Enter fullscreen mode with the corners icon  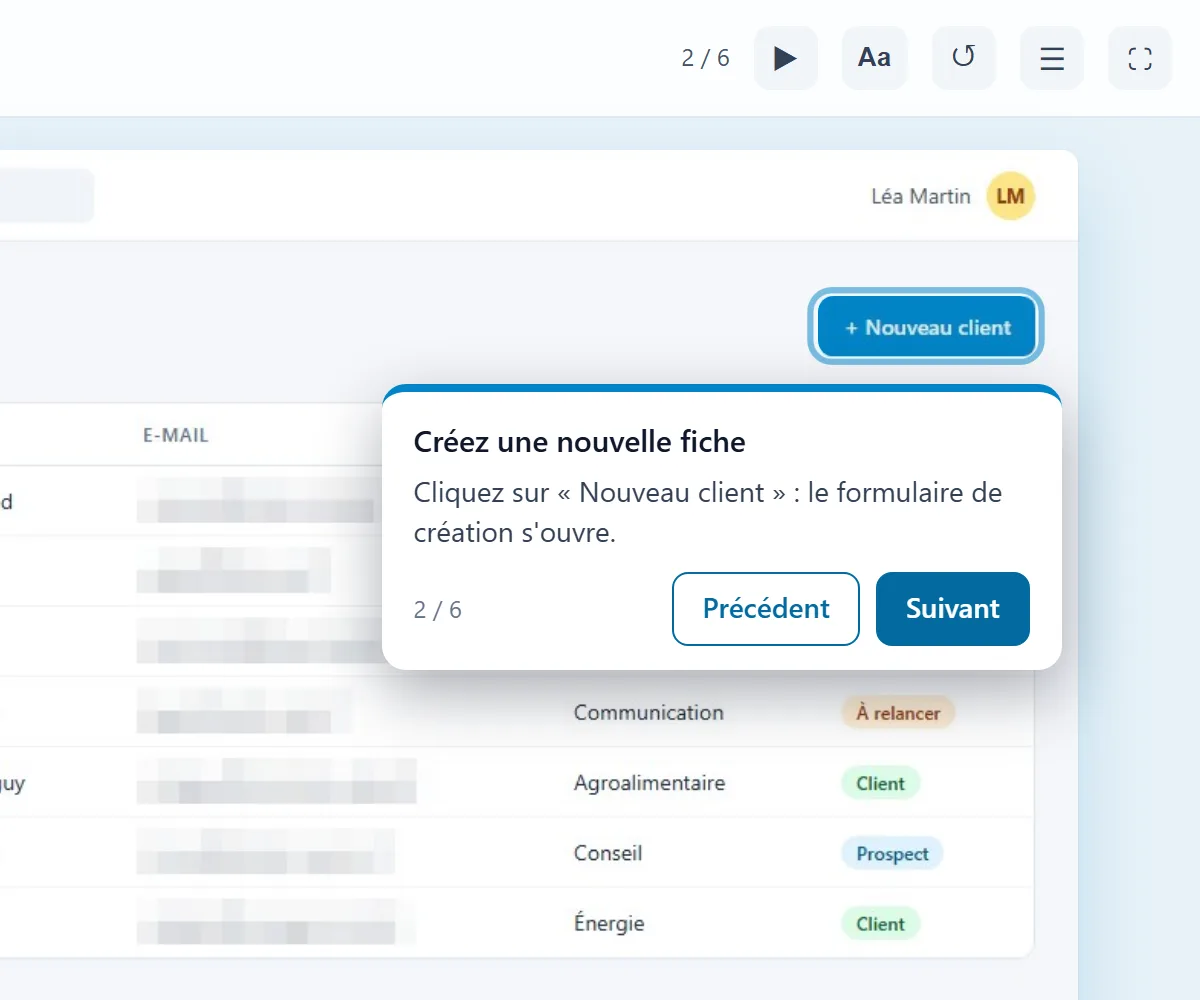tap(1140, 58)
